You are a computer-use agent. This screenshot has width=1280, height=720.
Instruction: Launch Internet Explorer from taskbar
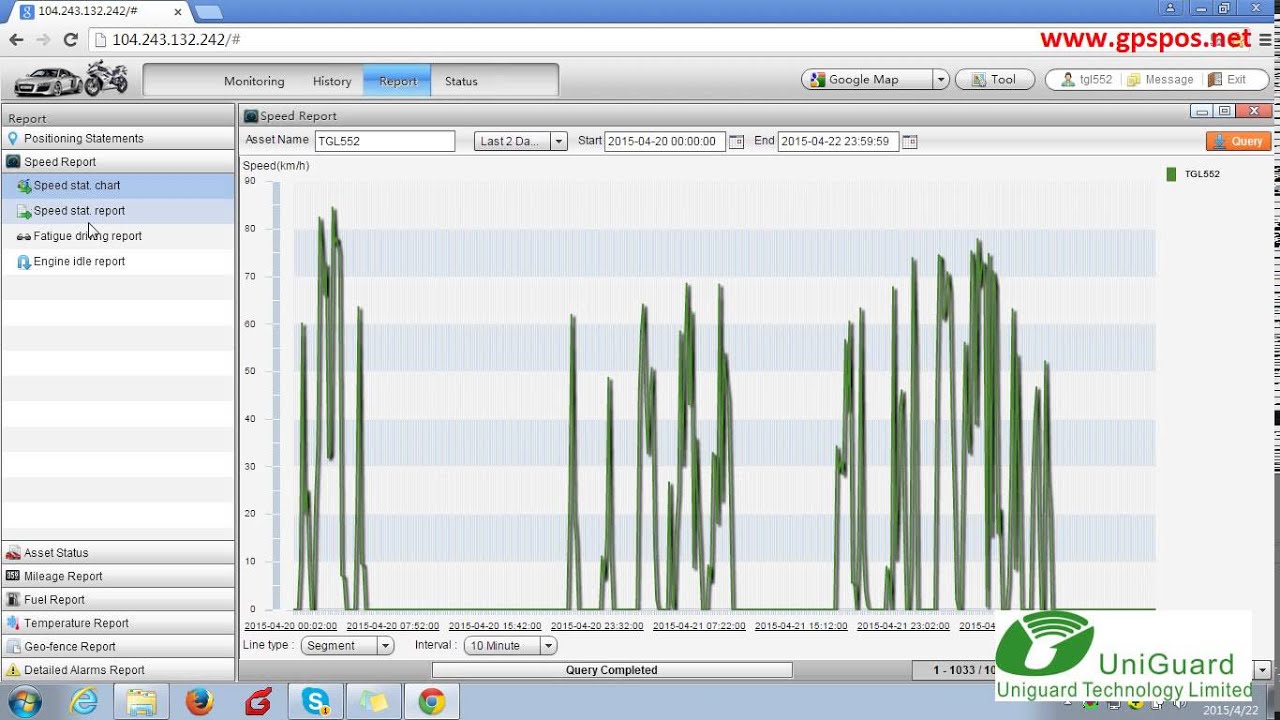click(x=84, y=702)
